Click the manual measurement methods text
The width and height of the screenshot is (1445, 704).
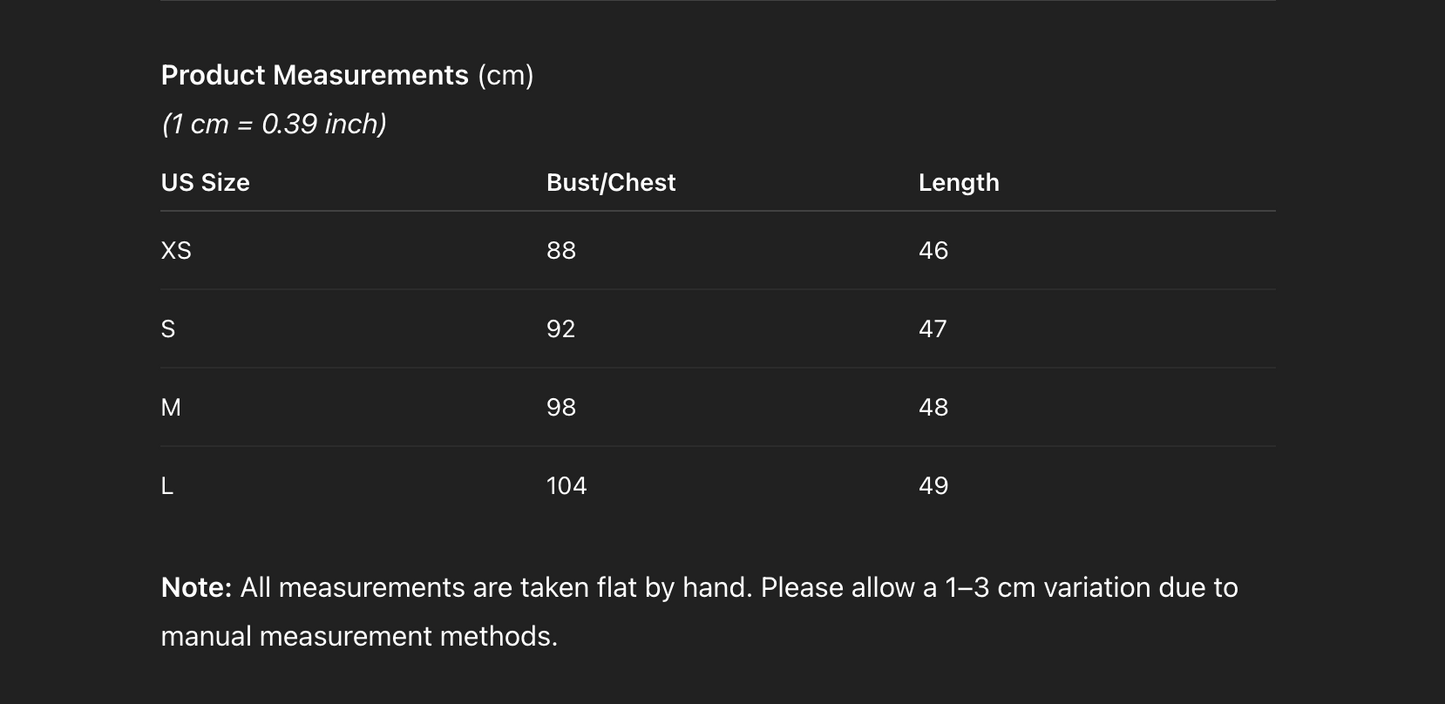tap(359, 636)
